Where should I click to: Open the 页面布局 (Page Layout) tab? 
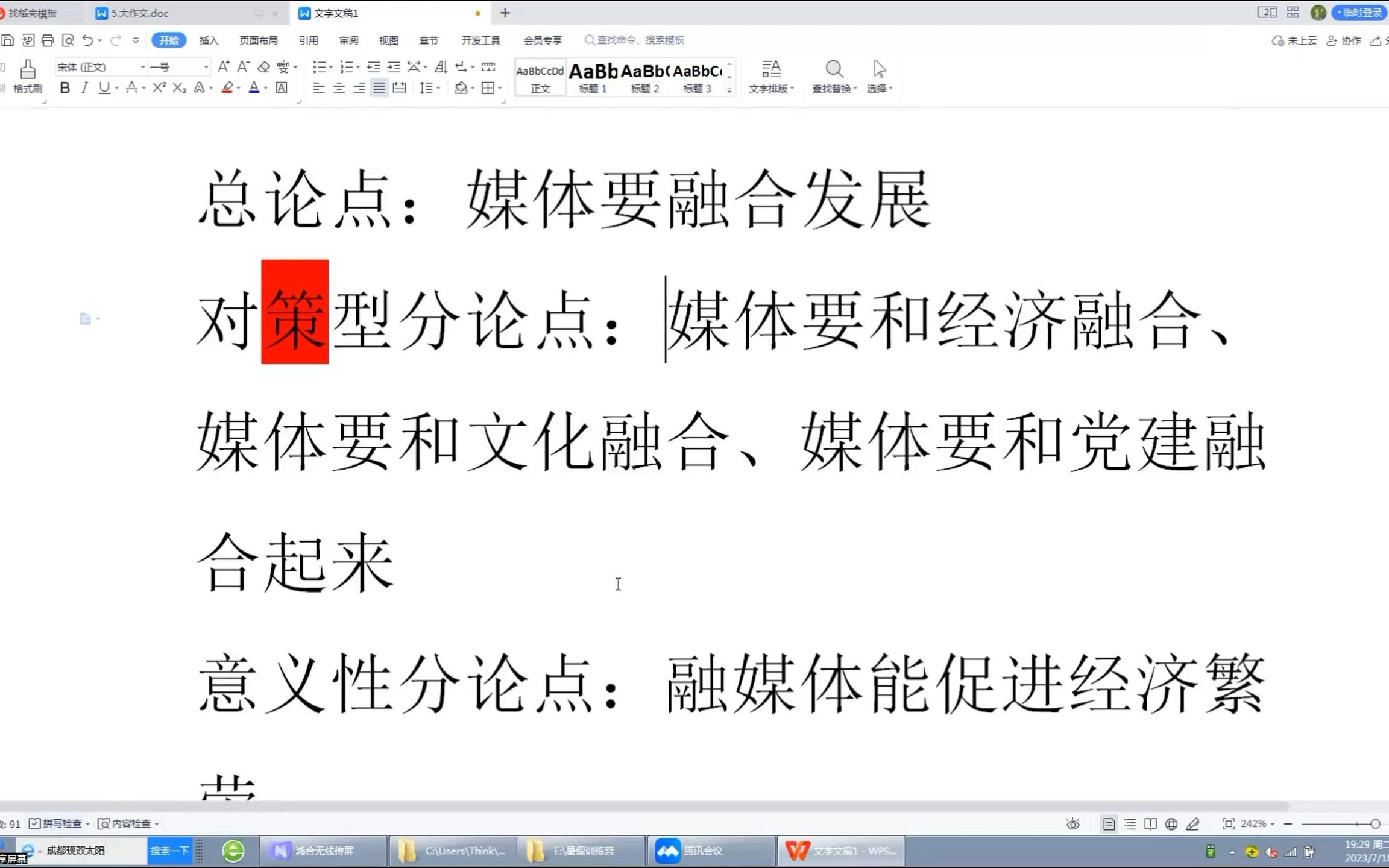click(x=259, y=40)
